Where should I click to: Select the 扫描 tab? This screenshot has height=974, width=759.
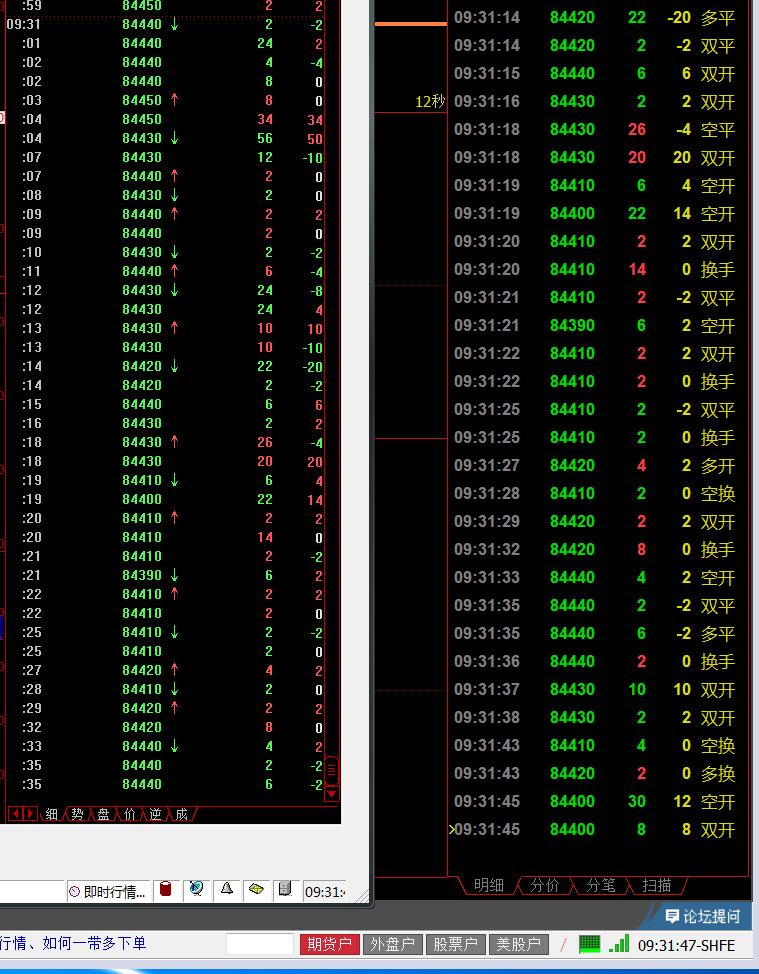[657, 885]
